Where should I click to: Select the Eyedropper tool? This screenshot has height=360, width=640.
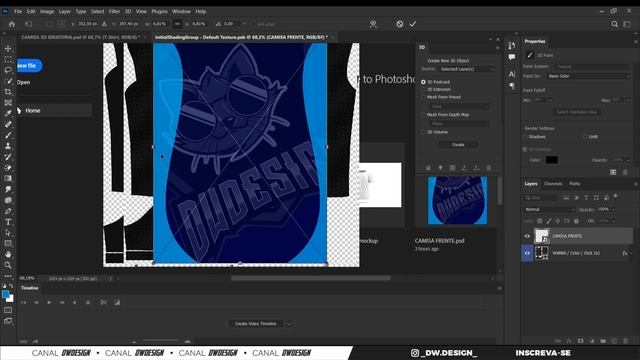8,113
